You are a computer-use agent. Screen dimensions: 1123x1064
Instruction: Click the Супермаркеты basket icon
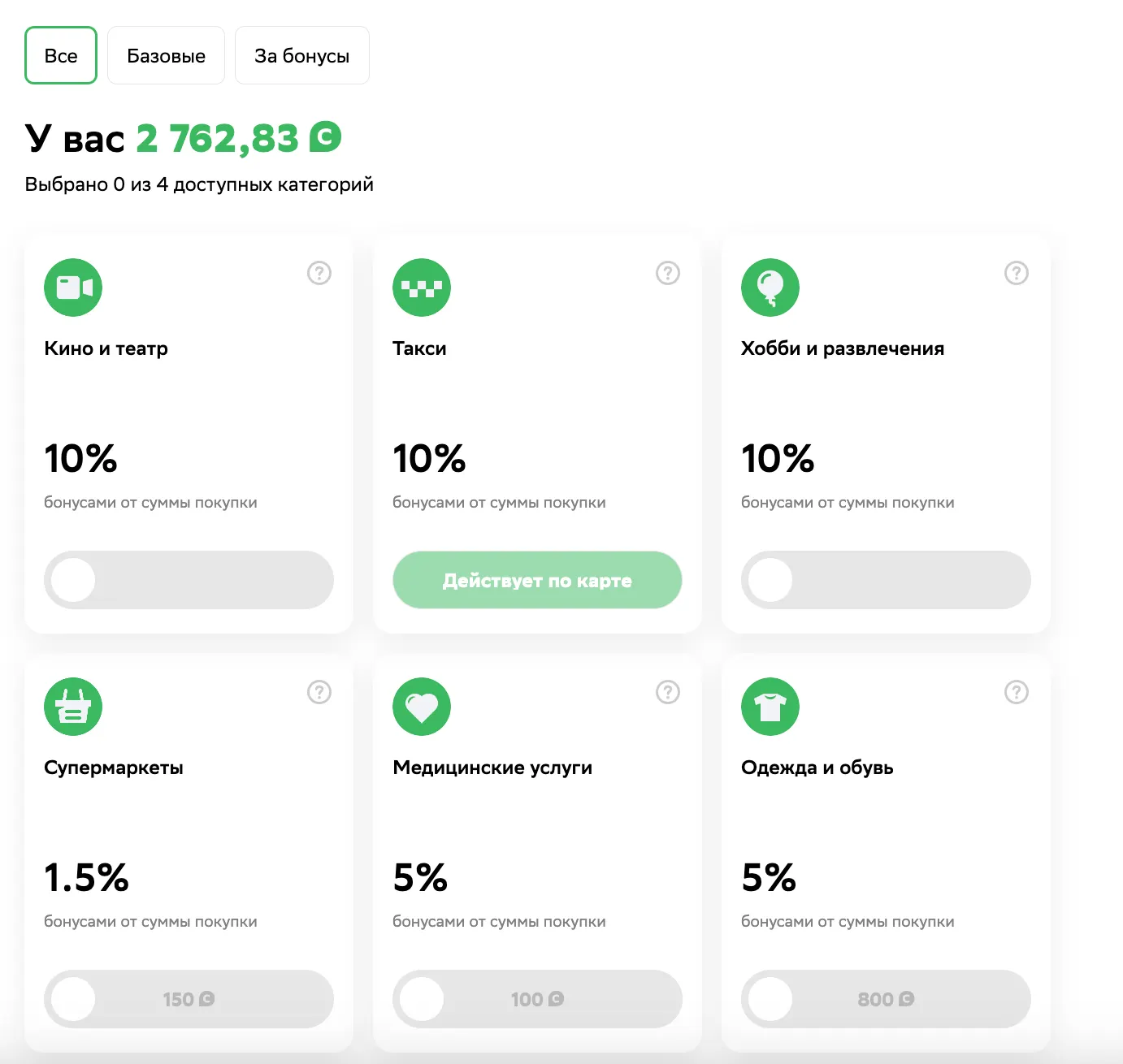point(73,707)
